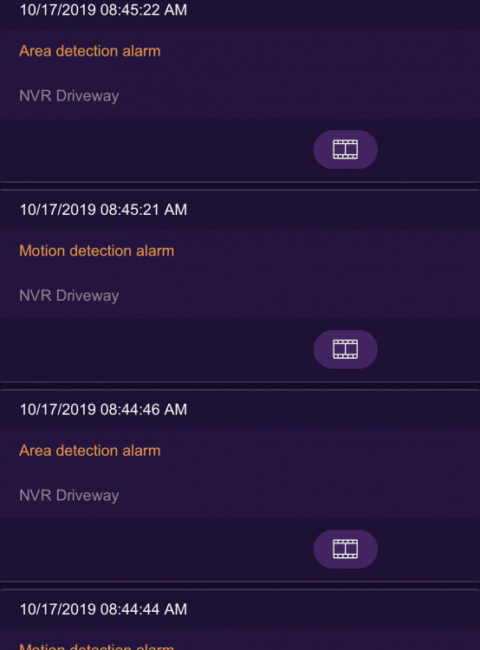This screenshot has width=480, height=650.
Task: Select the 10/17/2019 08:45:22 AM timestamp header
Action: (x=103, y=10)
